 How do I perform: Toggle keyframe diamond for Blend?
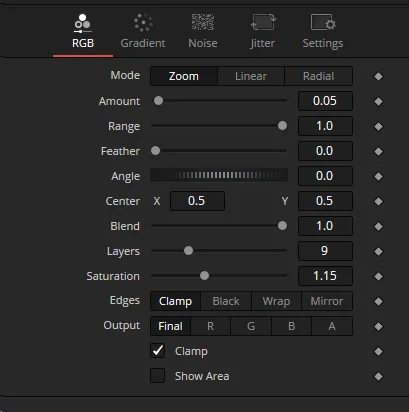tap(378, 226)
